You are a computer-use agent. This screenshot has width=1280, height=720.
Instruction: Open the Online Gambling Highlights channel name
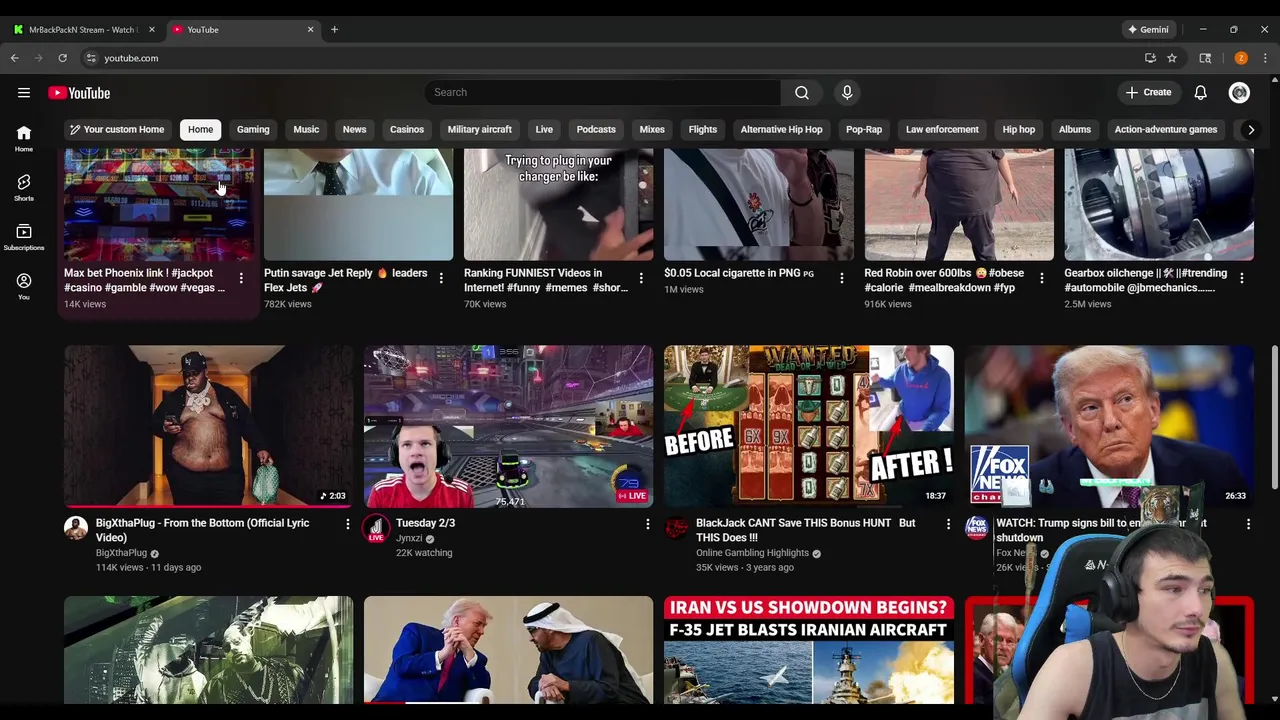tap(752, 553)
